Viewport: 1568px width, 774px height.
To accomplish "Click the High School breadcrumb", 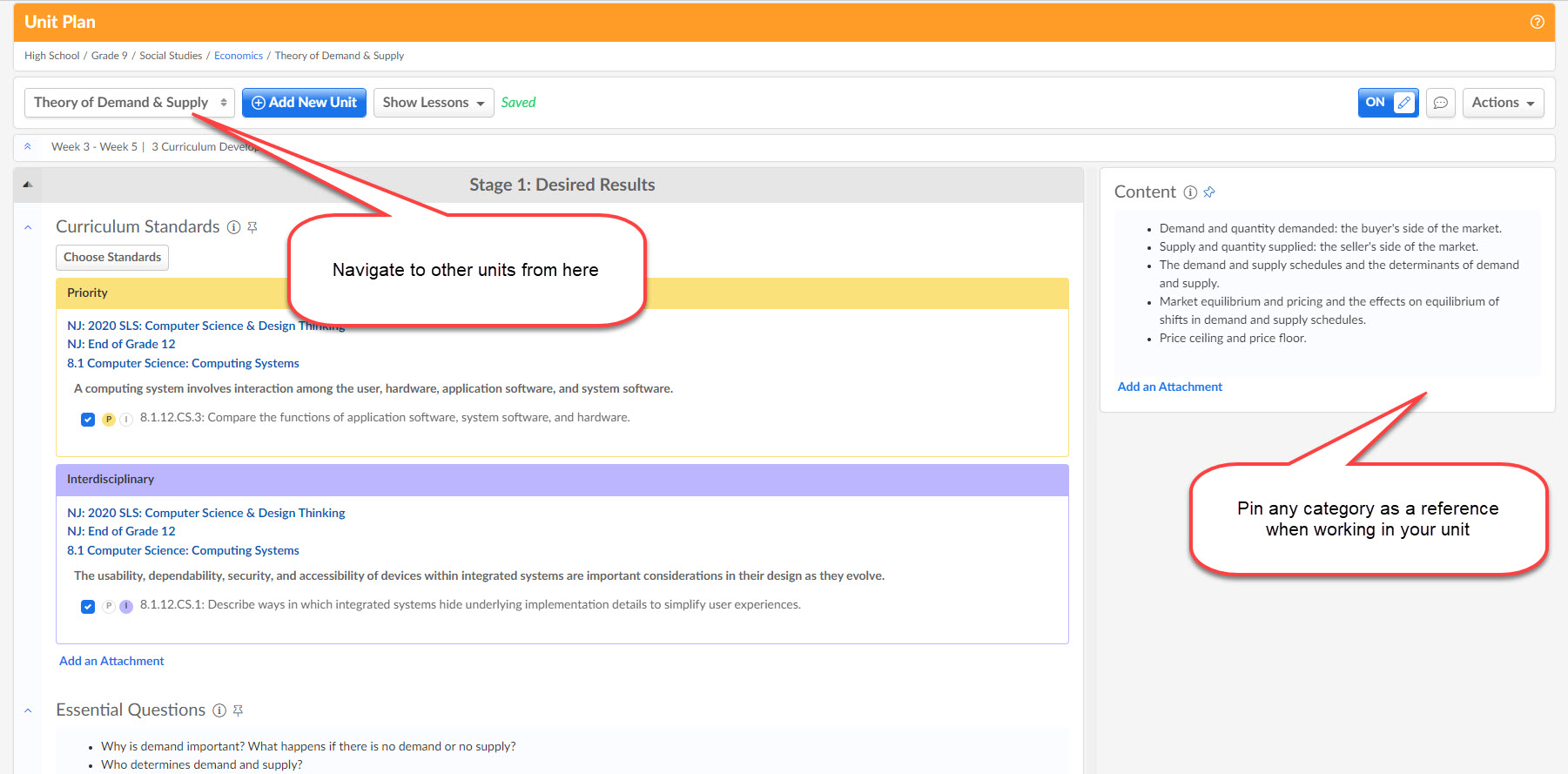I will 51,56.
